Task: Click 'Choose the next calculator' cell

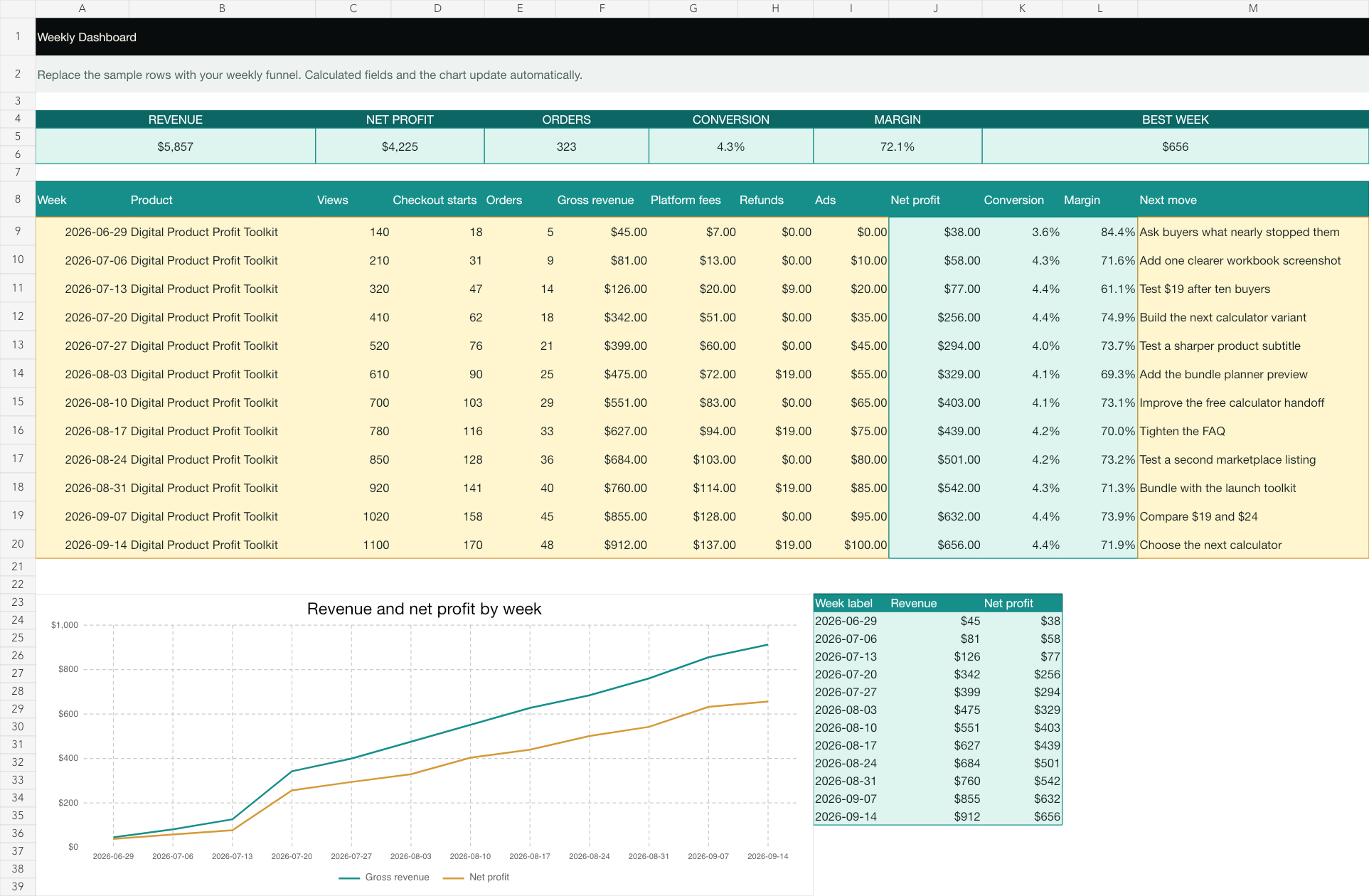Action: (x=1253, y=545)
